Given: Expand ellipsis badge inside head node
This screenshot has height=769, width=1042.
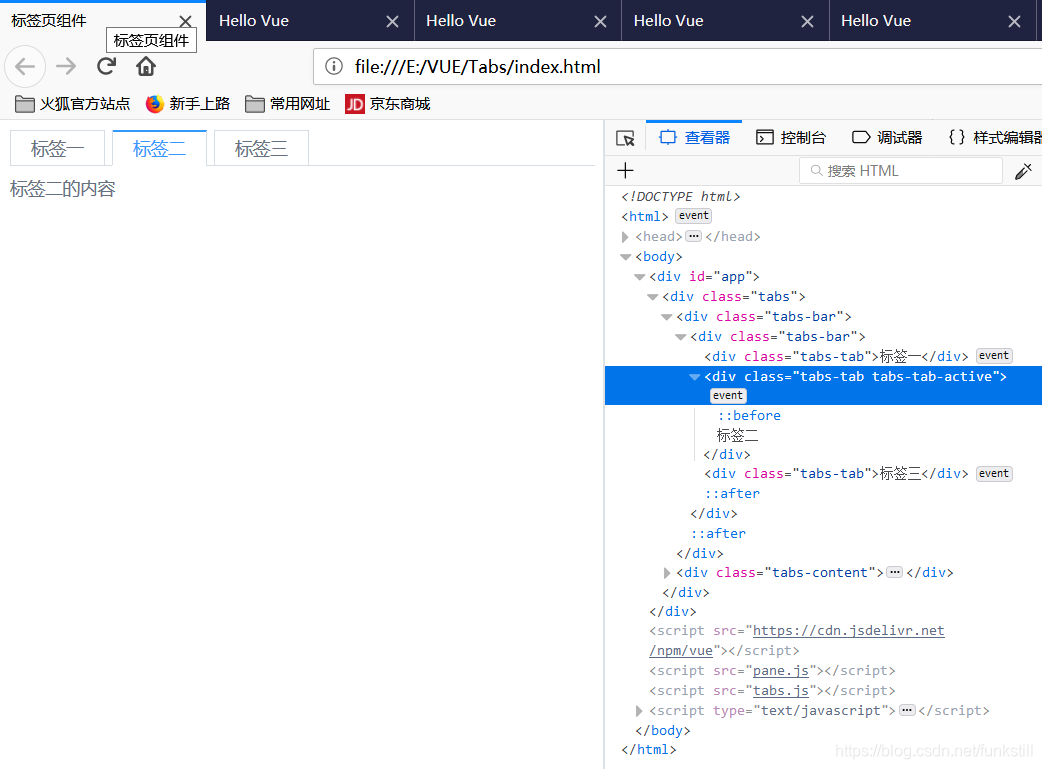Looking at the screenshot, I should (x=694, y=236).
